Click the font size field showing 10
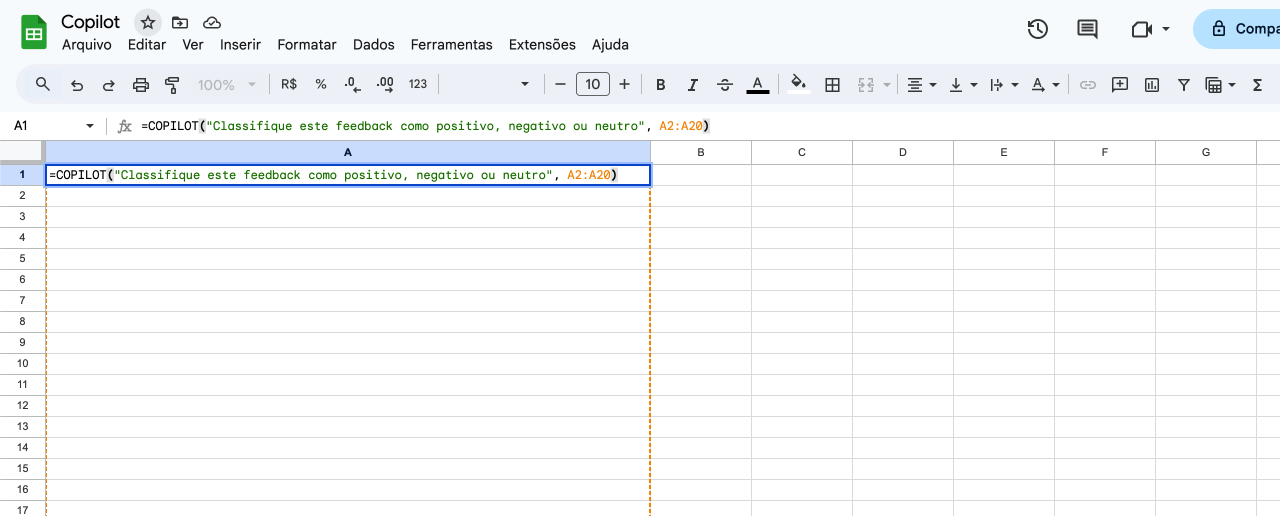 pyautogui.click(x=593, y=84)
